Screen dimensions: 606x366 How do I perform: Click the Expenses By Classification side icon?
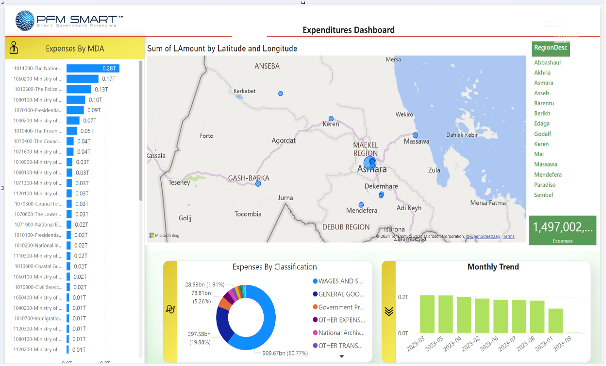(x=170, y=309)
